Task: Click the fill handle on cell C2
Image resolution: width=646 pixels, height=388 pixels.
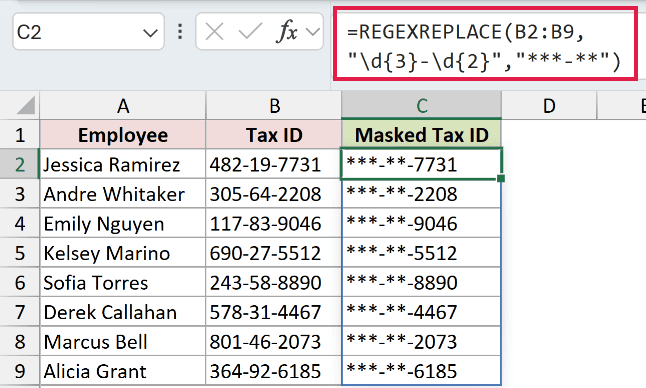Action: [501, 178]
